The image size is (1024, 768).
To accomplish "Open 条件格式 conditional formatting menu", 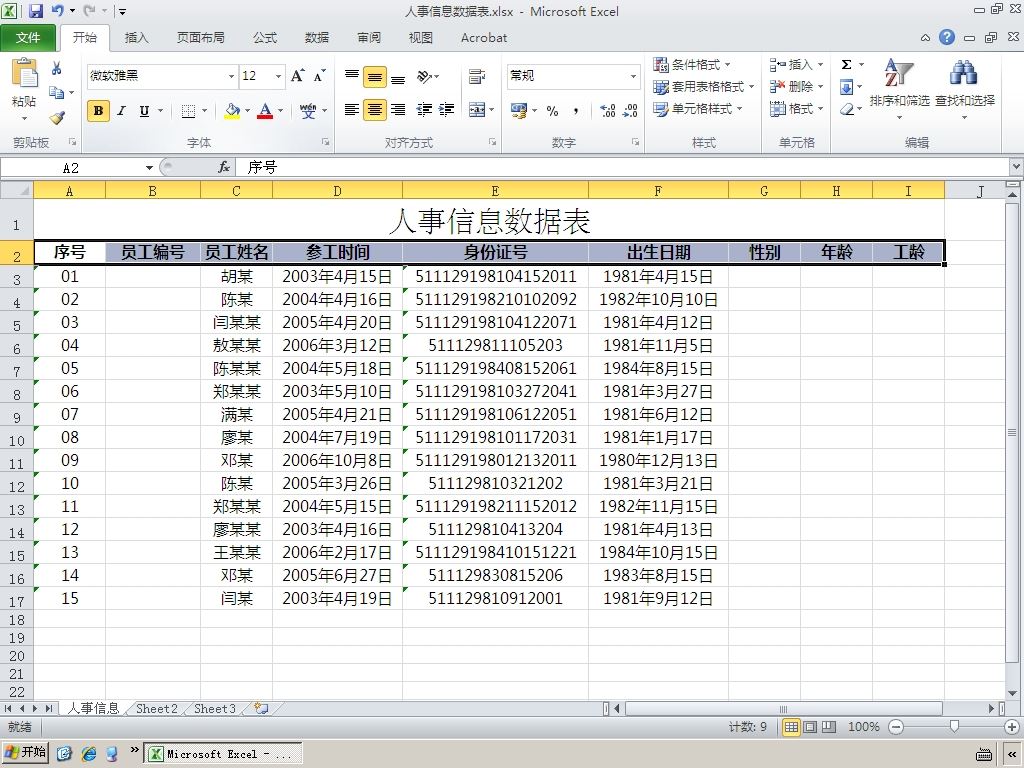I will [x=692, y=65].
